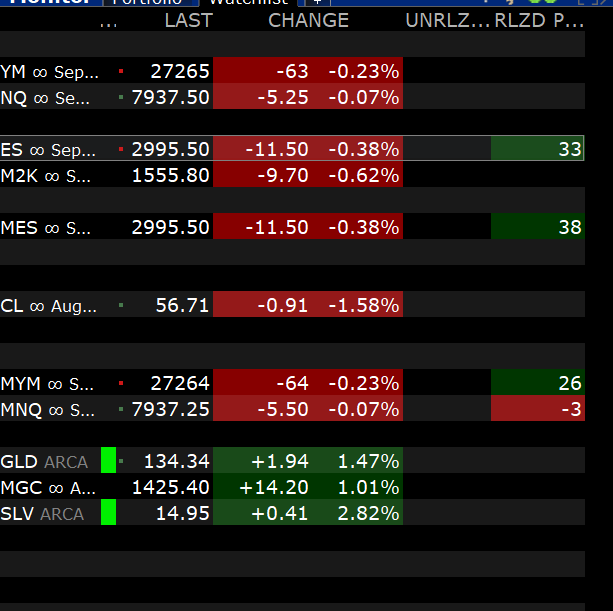Viewport: 613px width, 611px height.
Task: Click the red tick dot in the ES Sep row
Action: pos(121,149)
